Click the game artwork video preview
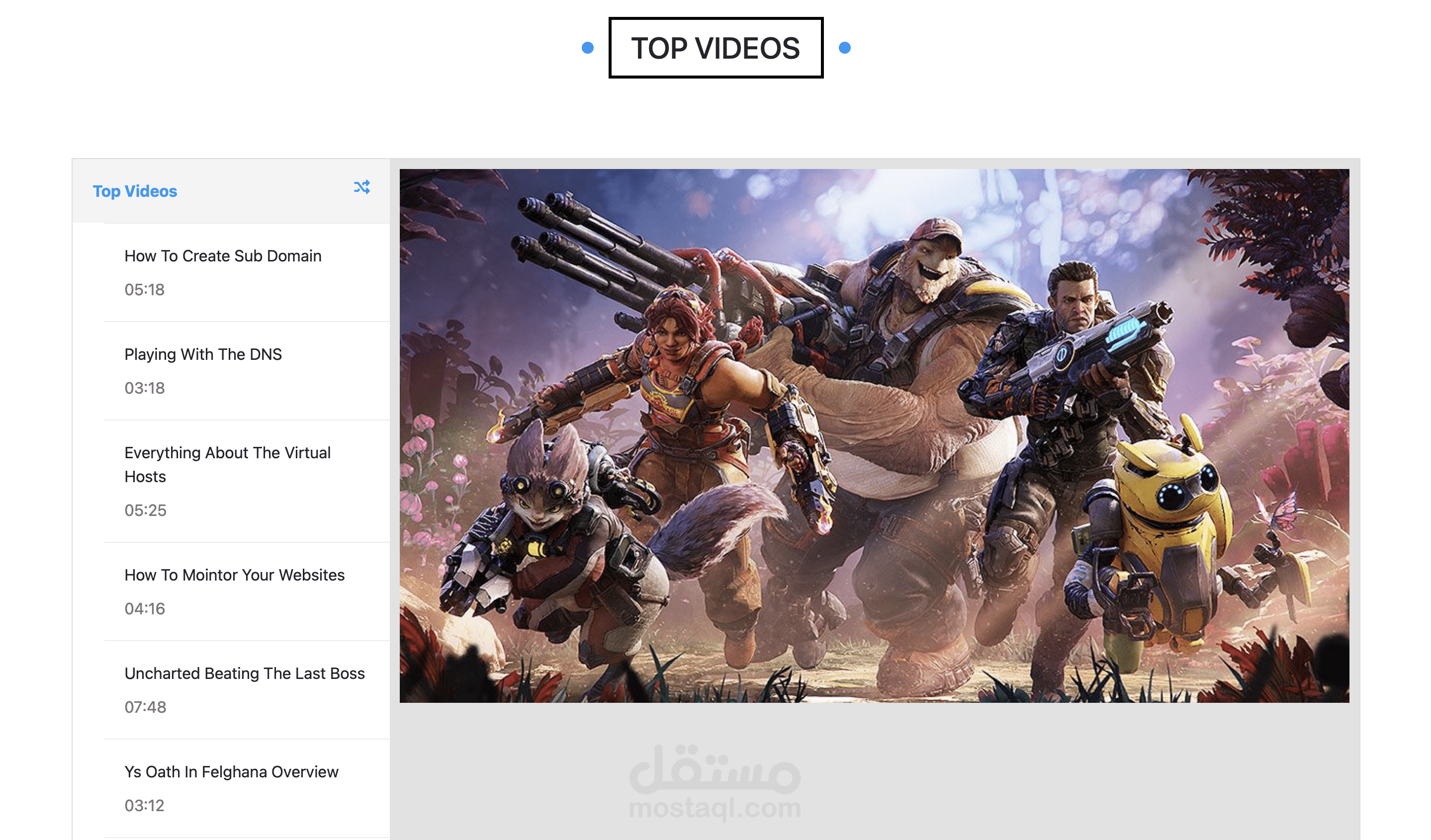The width and height of the screenshot is (1431, 840). 874,435
